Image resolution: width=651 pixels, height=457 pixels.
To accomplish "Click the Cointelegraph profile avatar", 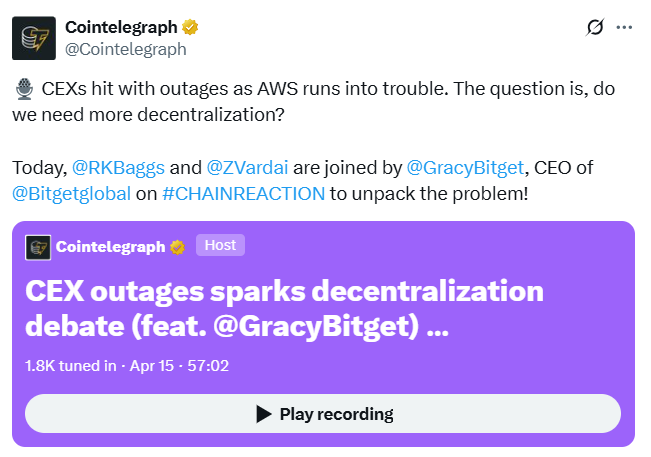I will [x=34, y=38].
